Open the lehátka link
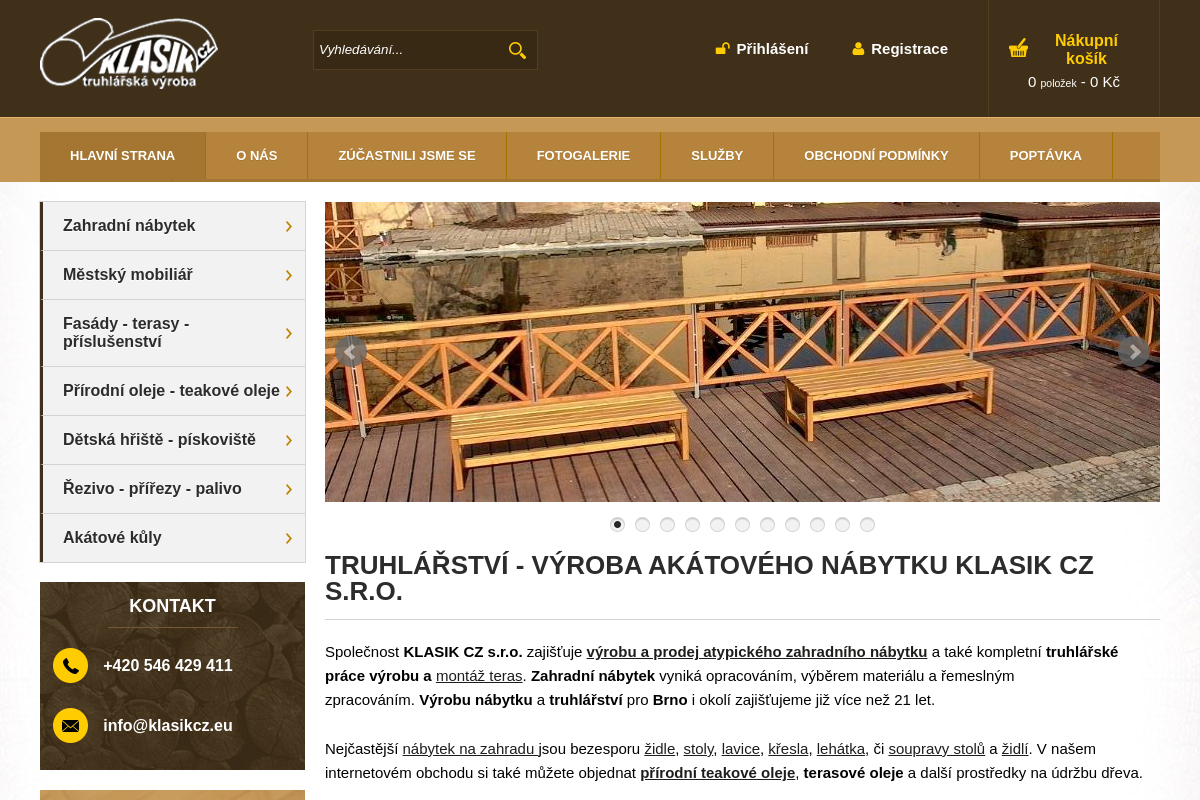1200x800 pixels. tap(841, 749)
